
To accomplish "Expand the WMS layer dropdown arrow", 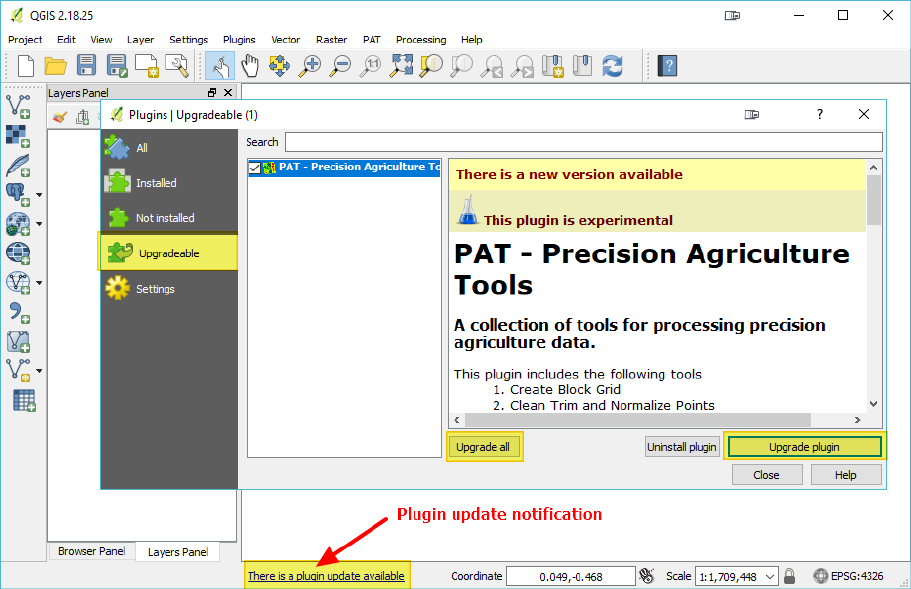I will click(39, 224).
